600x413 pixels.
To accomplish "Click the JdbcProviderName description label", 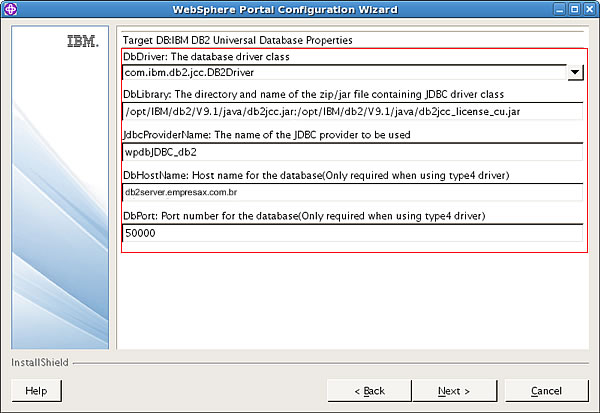I will (x=267, y=135).
